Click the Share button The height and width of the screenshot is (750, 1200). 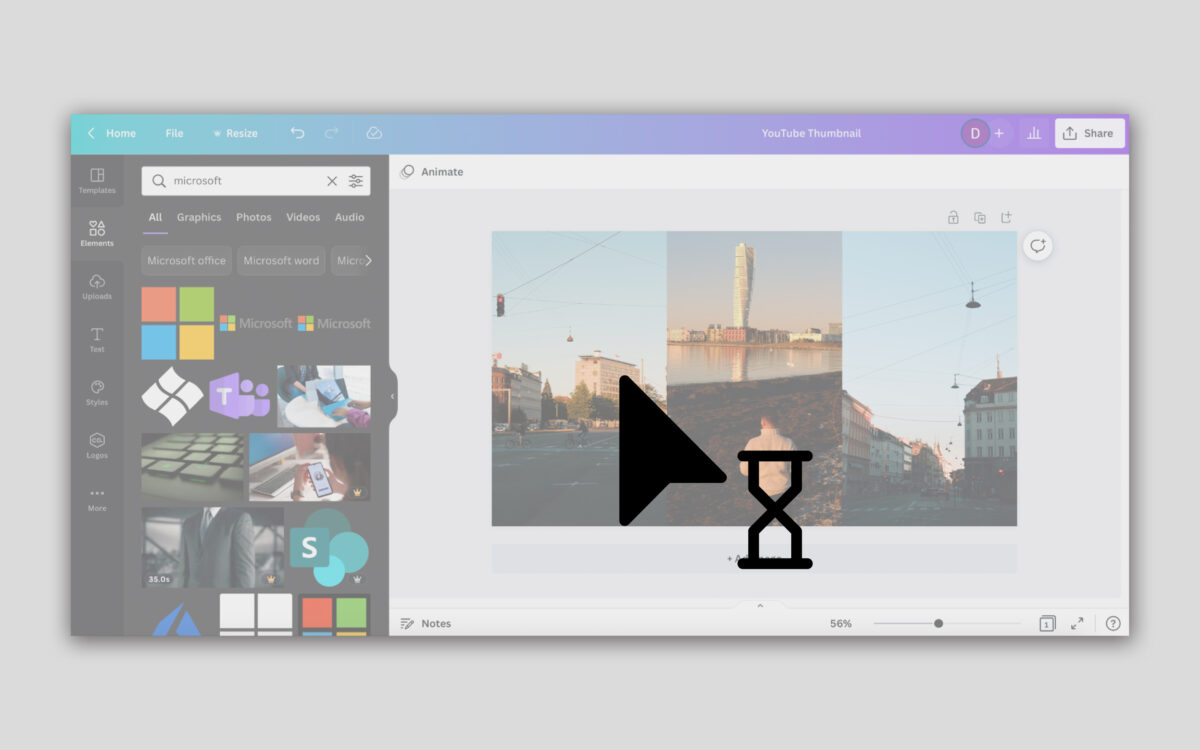coord(1089,132)
